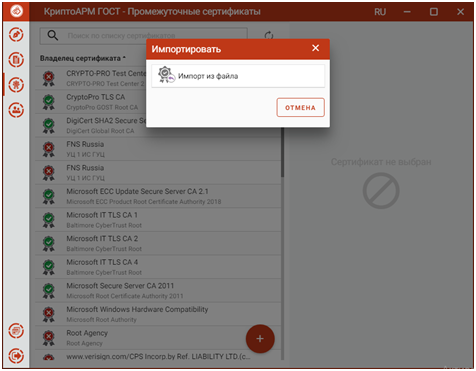The image size is (476, 371).
Task: Select the Microsoft IT TLS CA 2 certificate
Action: pyautogui.click(x=158, y=244)
